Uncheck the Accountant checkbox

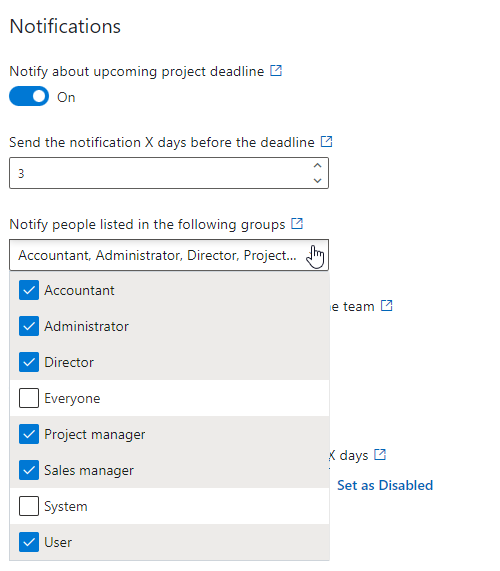tap(29, 290)
